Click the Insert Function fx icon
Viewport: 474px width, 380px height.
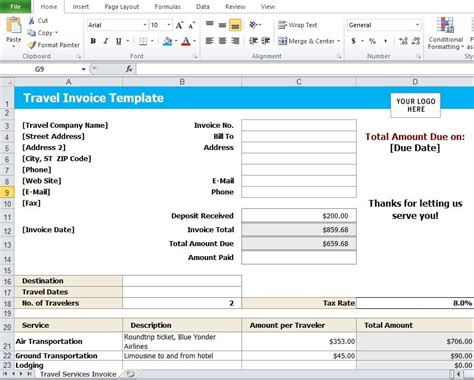coord(129,69)
